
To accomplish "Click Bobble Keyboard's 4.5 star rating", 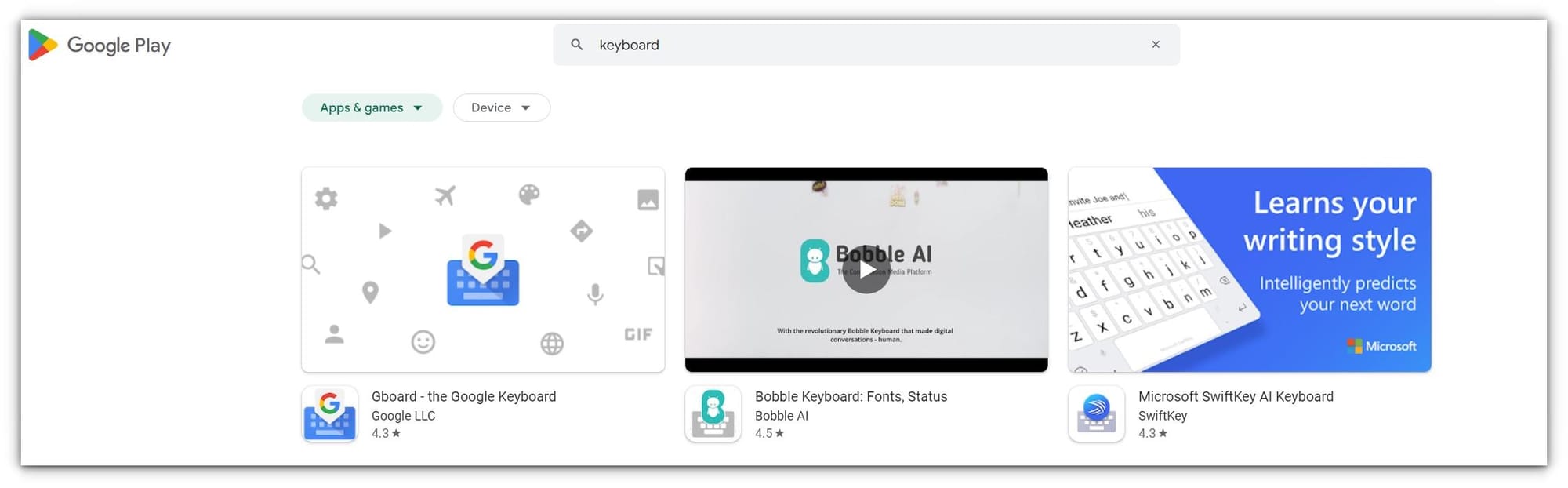I will [x=769, y=433].
